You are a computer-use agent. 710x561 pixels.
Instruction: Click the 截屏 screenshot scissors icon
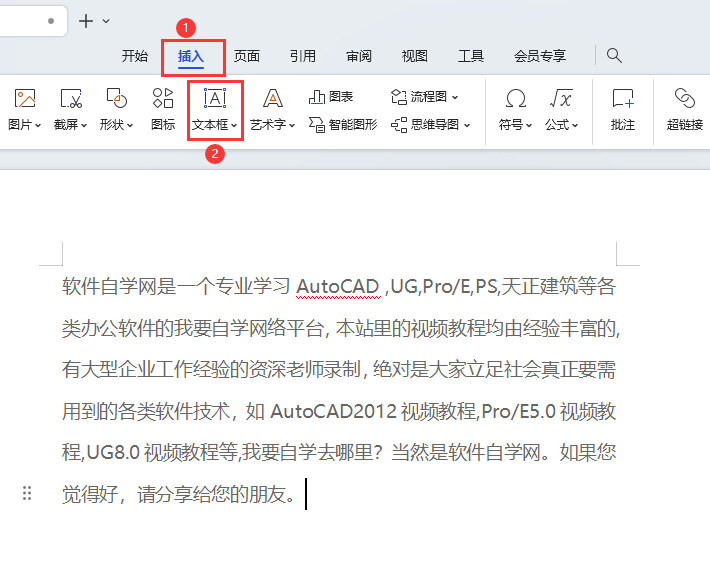(x=71, y=98)
